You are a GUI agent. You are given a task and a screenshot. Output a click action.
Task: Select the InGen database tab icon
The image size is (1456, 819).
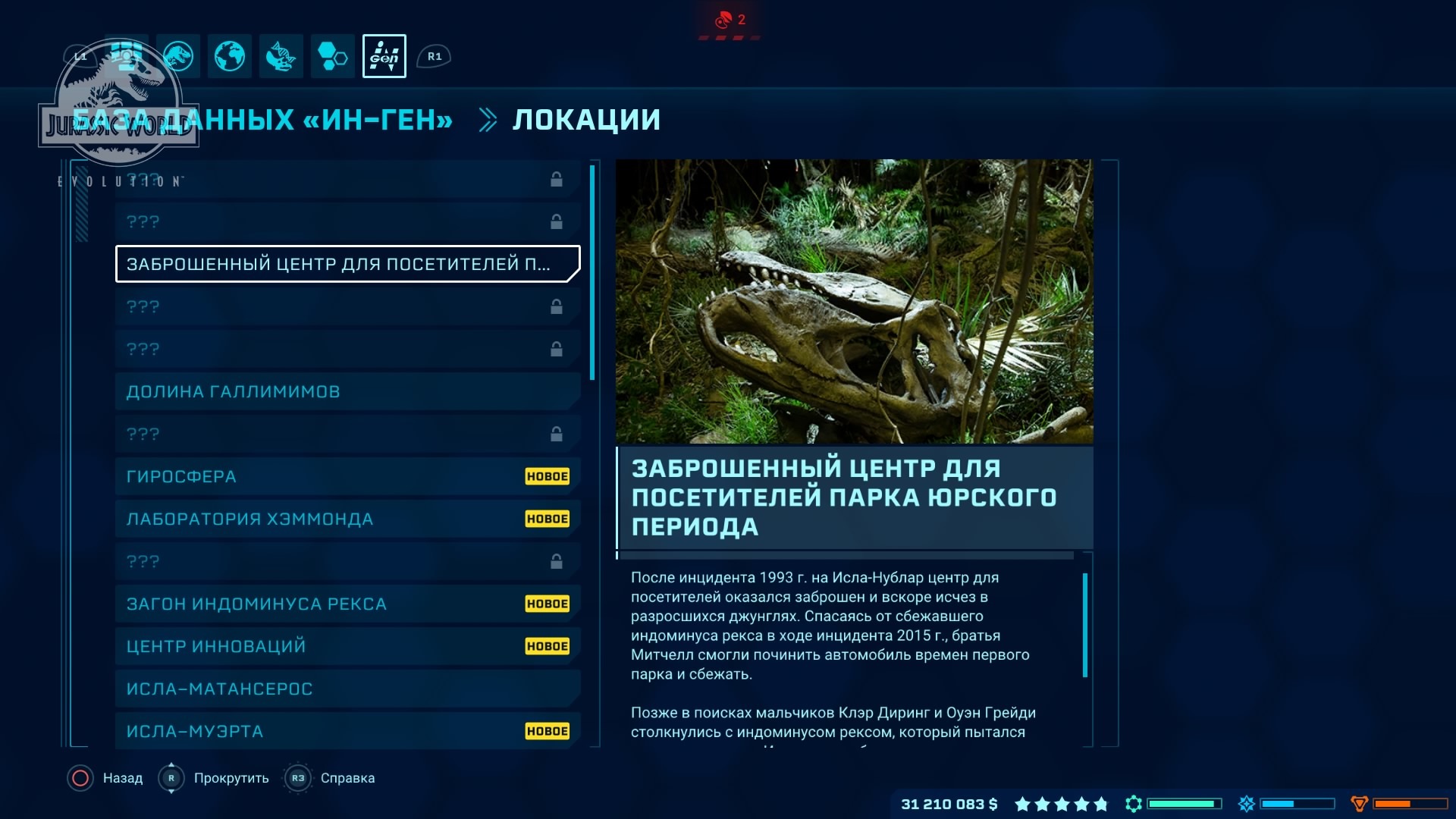click(384, 56)
